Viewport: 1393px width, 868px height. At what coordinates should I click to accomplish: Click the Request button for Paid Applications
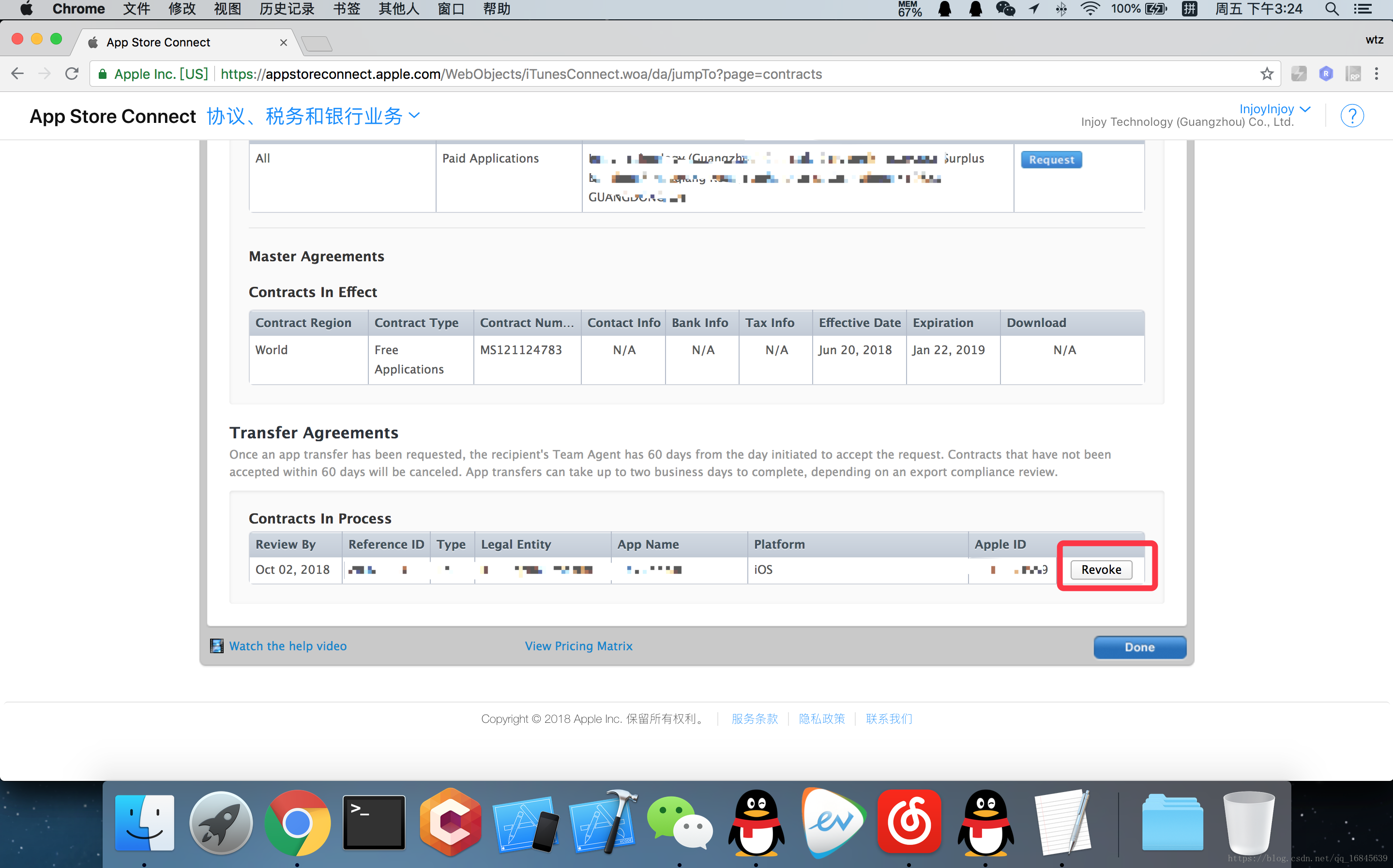(1051, 160)
